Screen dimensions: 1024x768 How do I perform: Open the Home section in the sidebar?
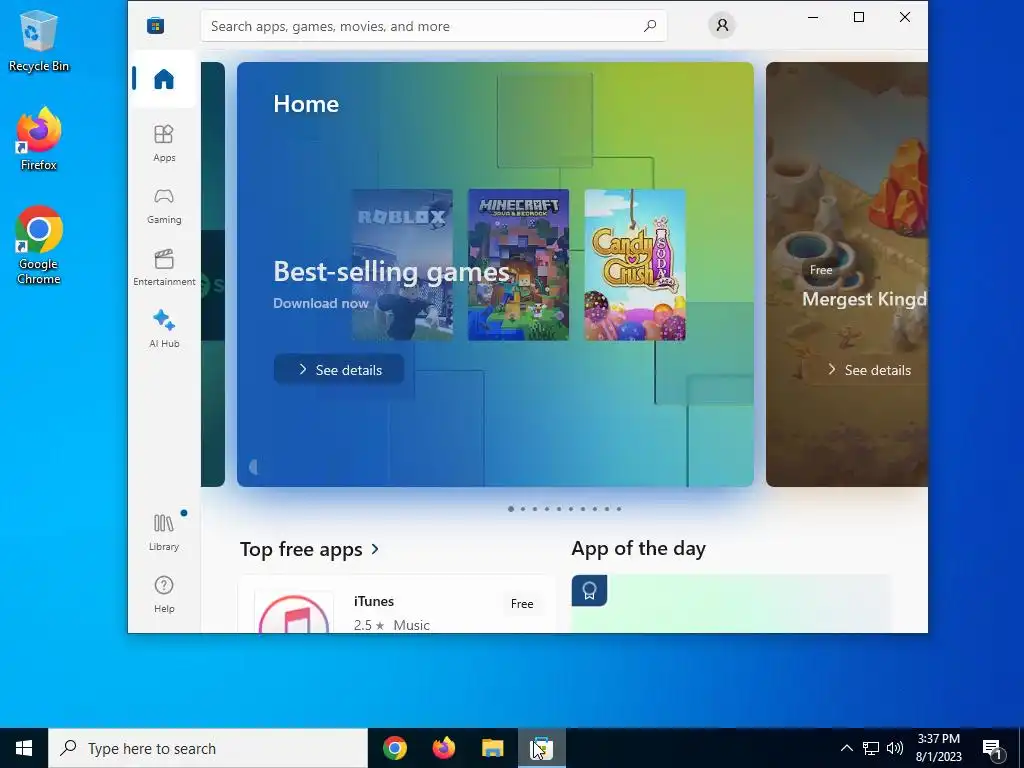tap(163, 79)
